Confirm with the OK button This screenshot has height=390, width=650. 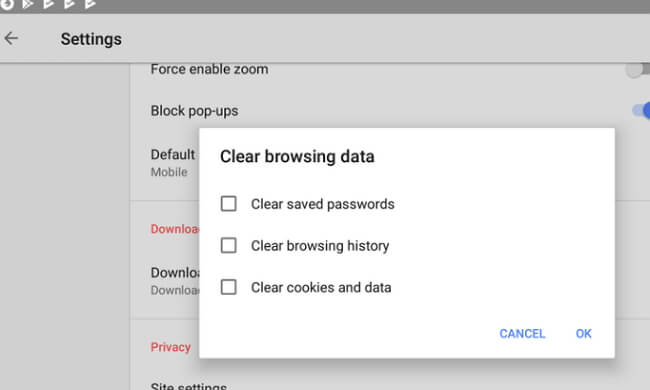point(583,334)
